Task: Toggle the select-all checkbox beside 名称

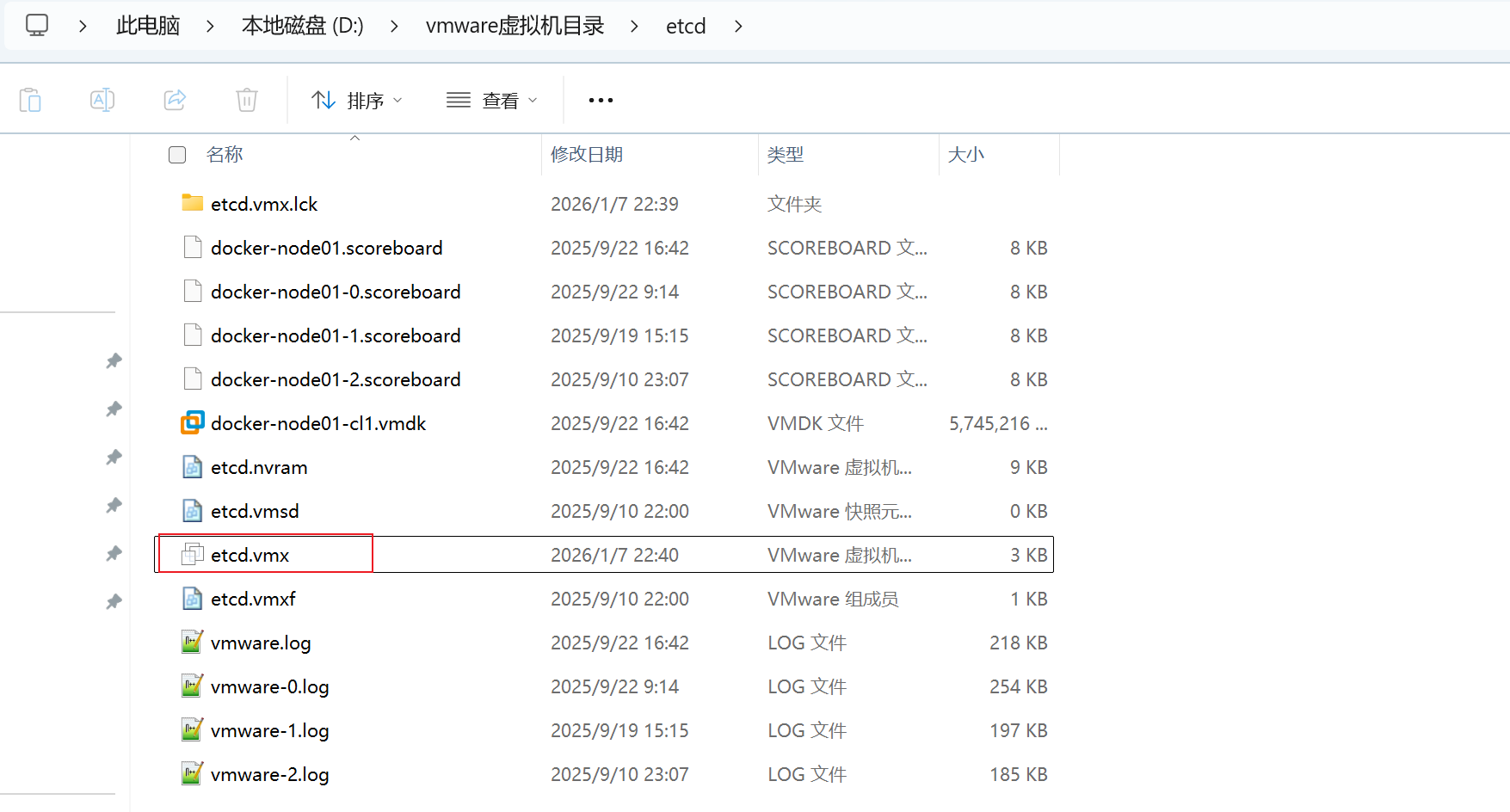Action: pyautogui.click(x=177, y=155)
